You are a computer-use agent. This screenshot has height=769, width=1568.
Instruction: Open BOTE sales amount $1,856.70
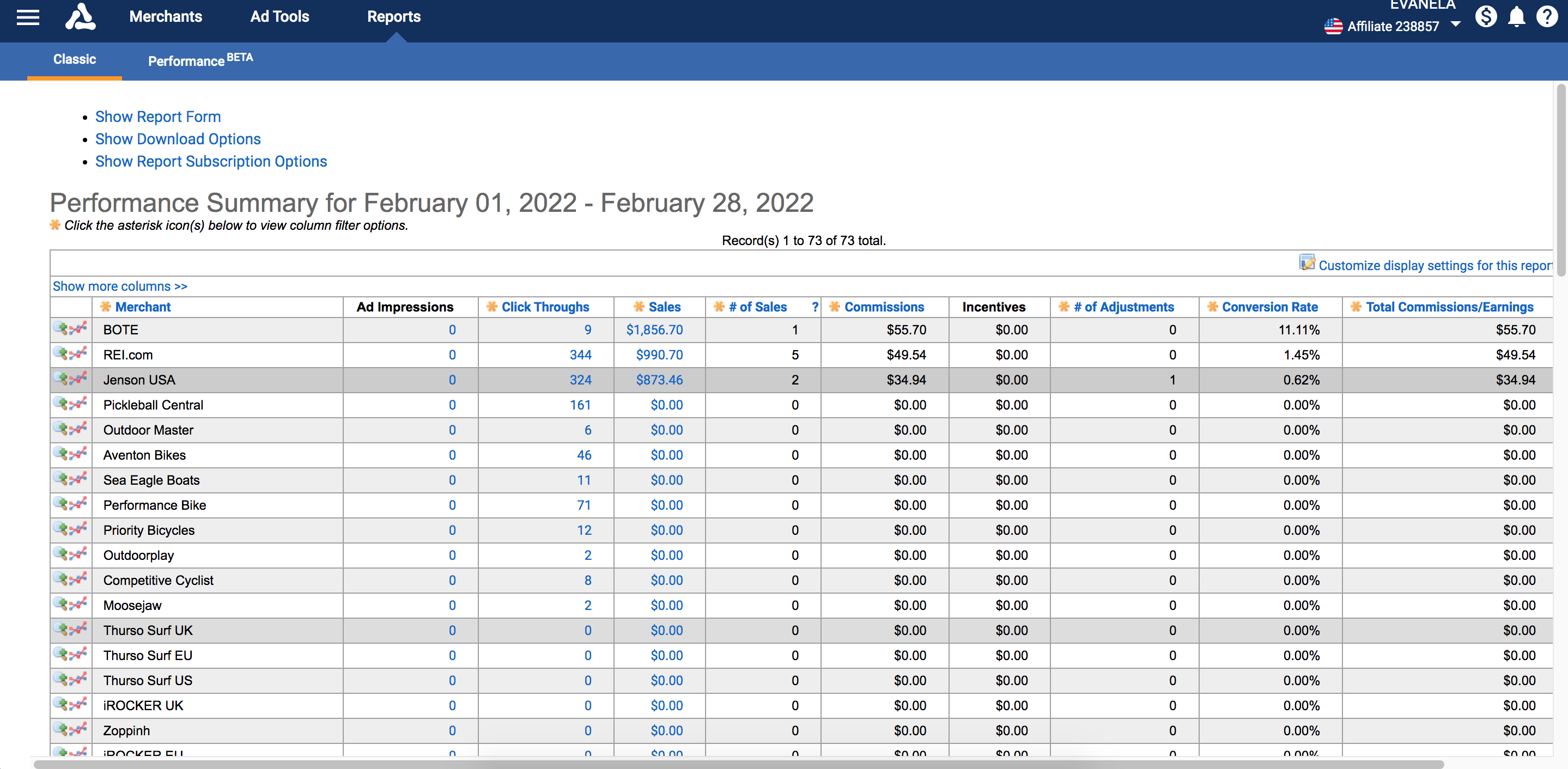tap(654, 329)
